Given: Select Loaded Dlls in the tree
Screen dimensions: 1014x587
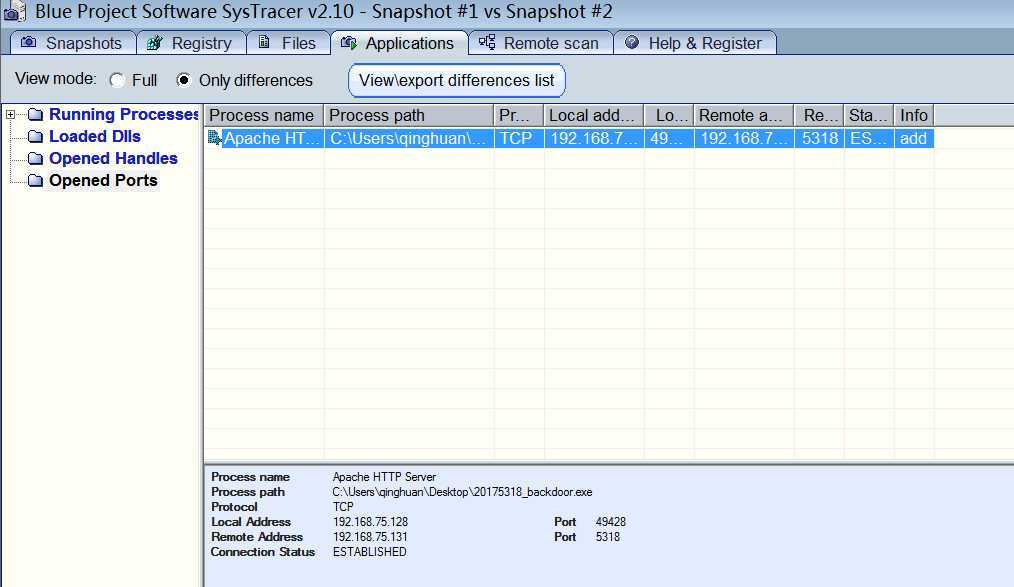Looking at the screenshot, I should click(x=95, y=136).
